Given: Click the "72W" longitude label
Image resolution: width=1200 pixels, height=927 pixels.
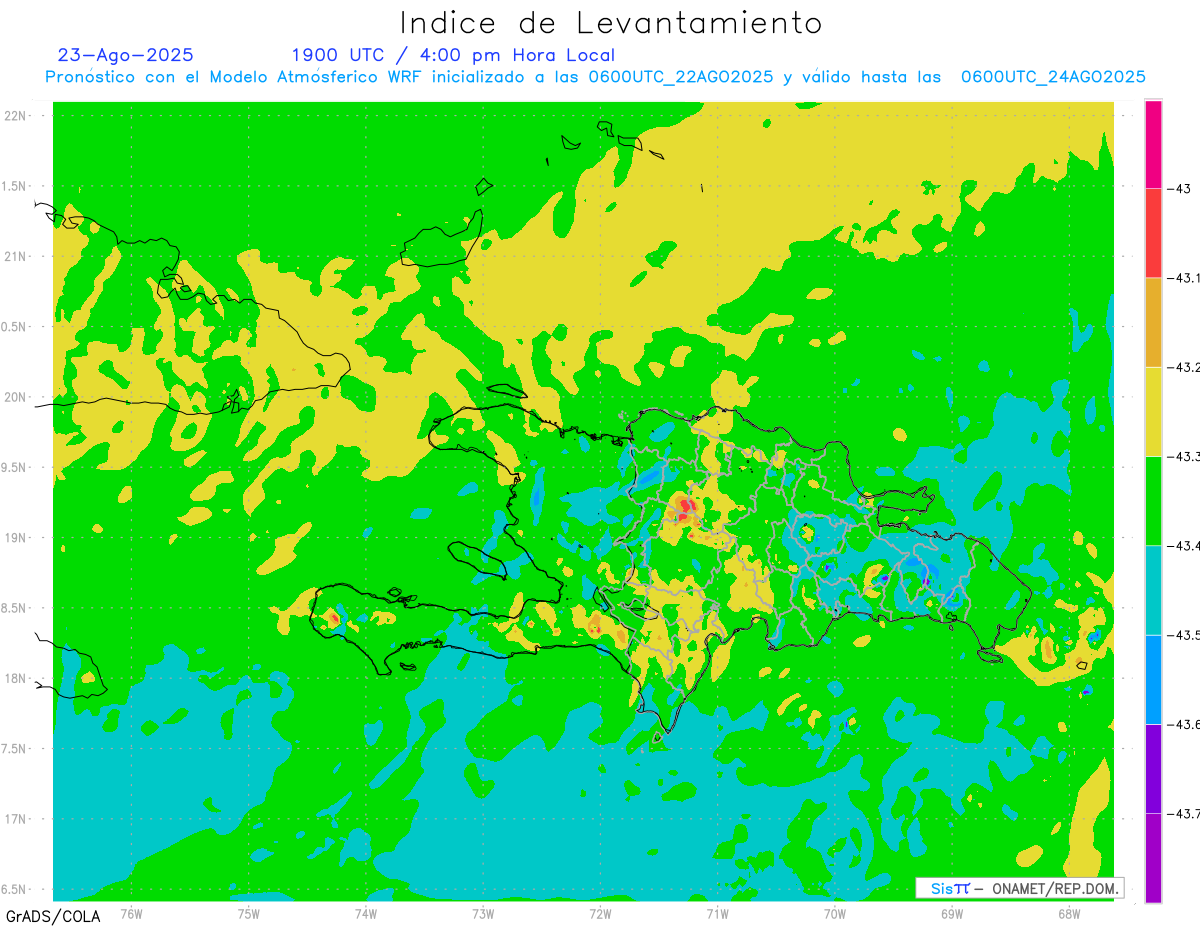Looking at the screenshot, I should [600, 913].
